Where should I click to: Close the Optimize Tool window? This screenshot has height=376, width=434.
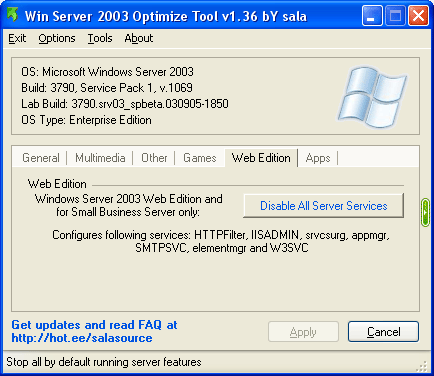pos(419,16)
